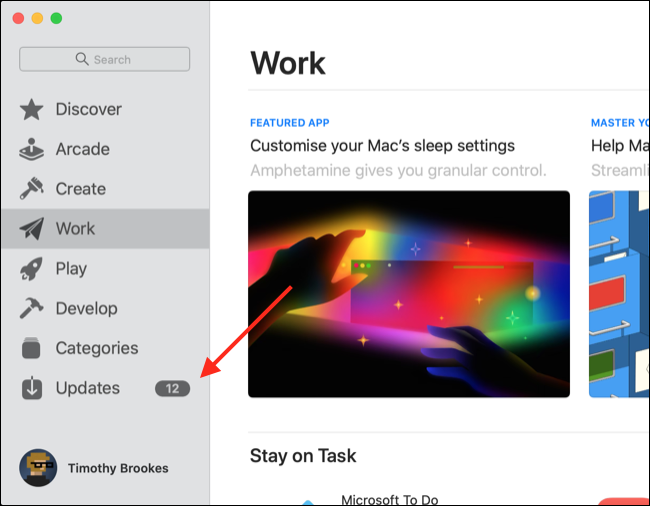Select the Work sidebar item
The height and width of the screenshot is (506, 650).
(105, 229)
